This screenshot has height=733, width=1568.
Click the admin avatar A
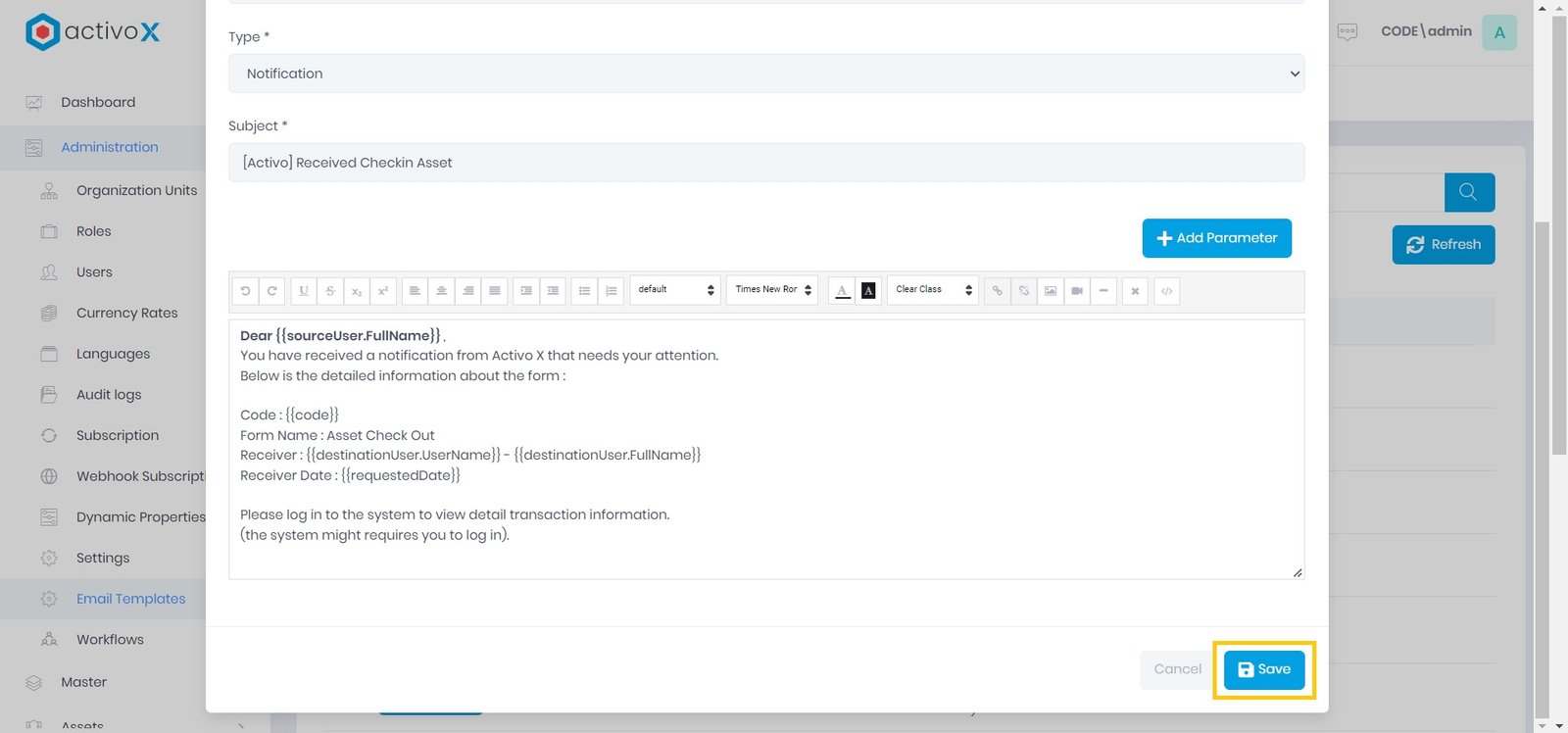tap(1499, 32)
